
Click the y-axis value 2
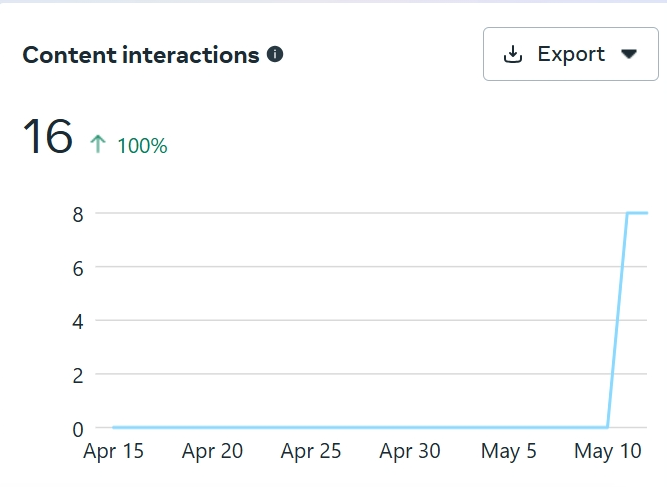click(76, 375)
